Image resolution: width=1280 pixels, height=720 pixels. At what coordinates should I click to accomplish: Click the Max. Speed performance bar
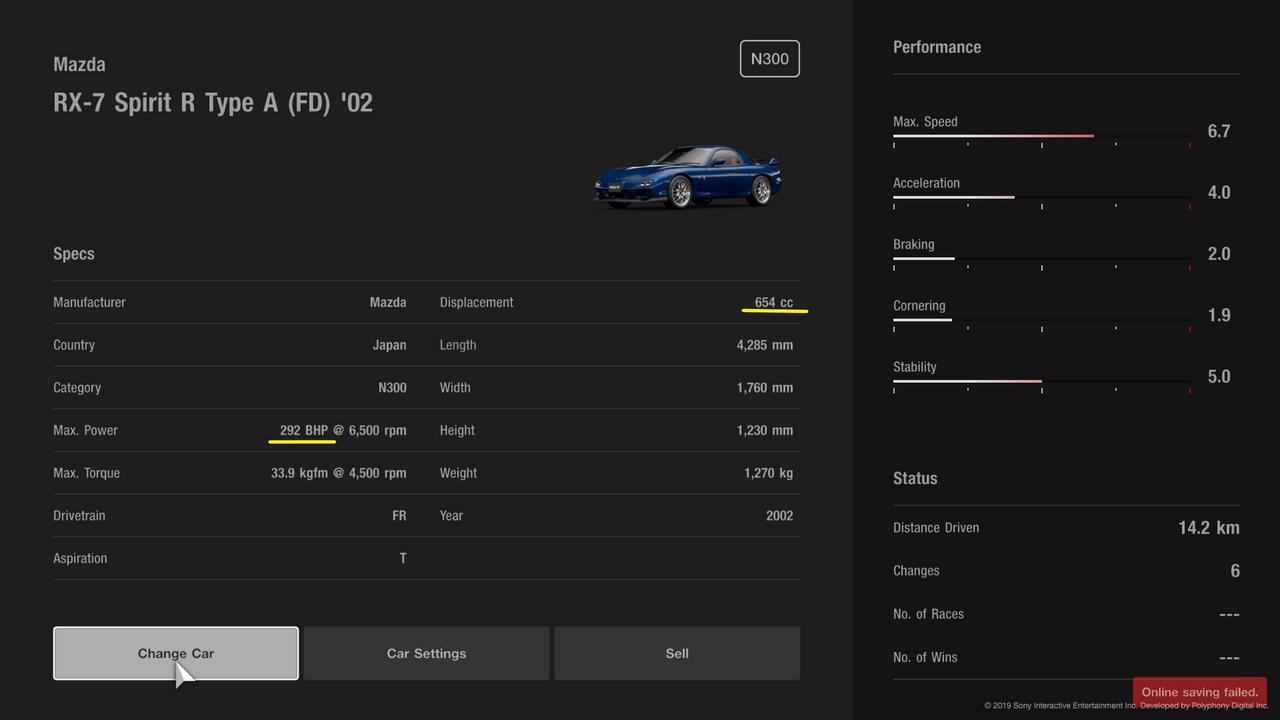click(x=1041, y=137)
